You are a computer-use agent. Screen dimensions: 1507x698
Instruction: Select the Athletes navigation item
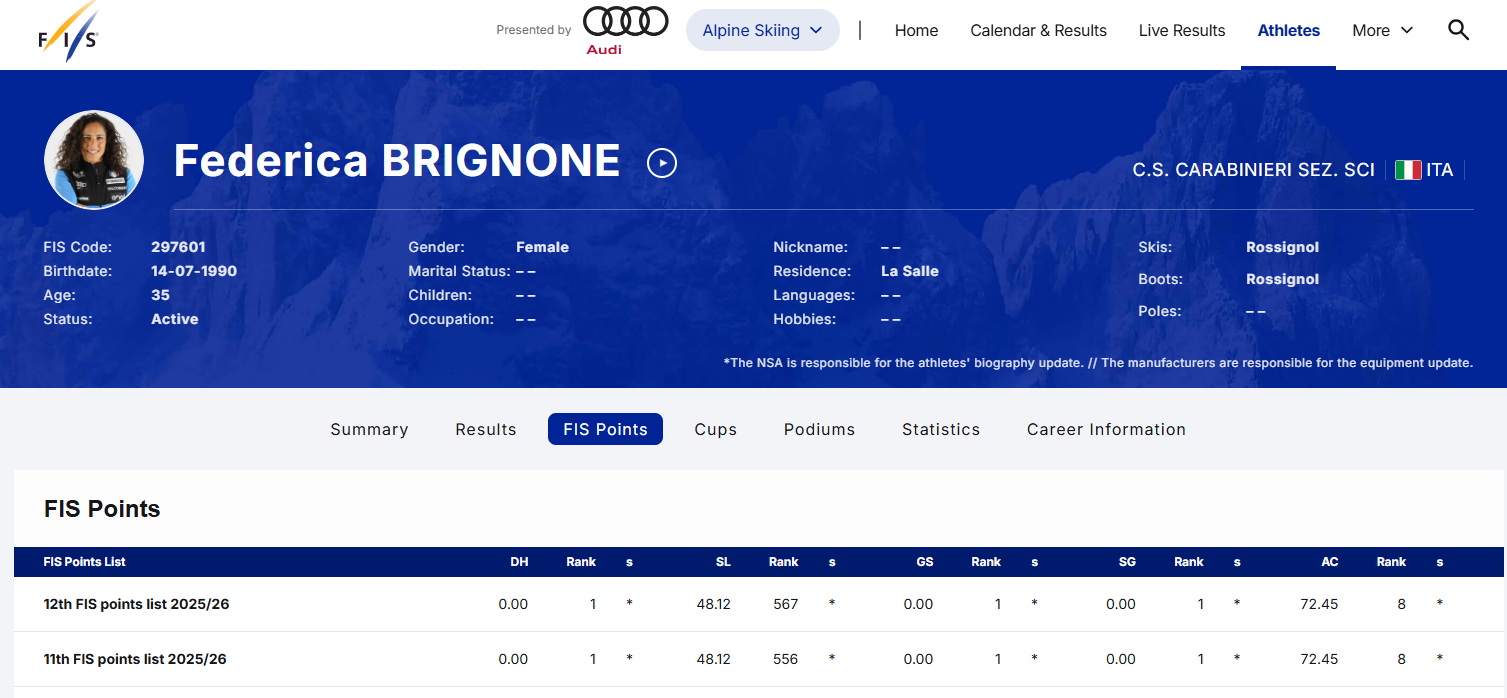(x=1288, y=31)
